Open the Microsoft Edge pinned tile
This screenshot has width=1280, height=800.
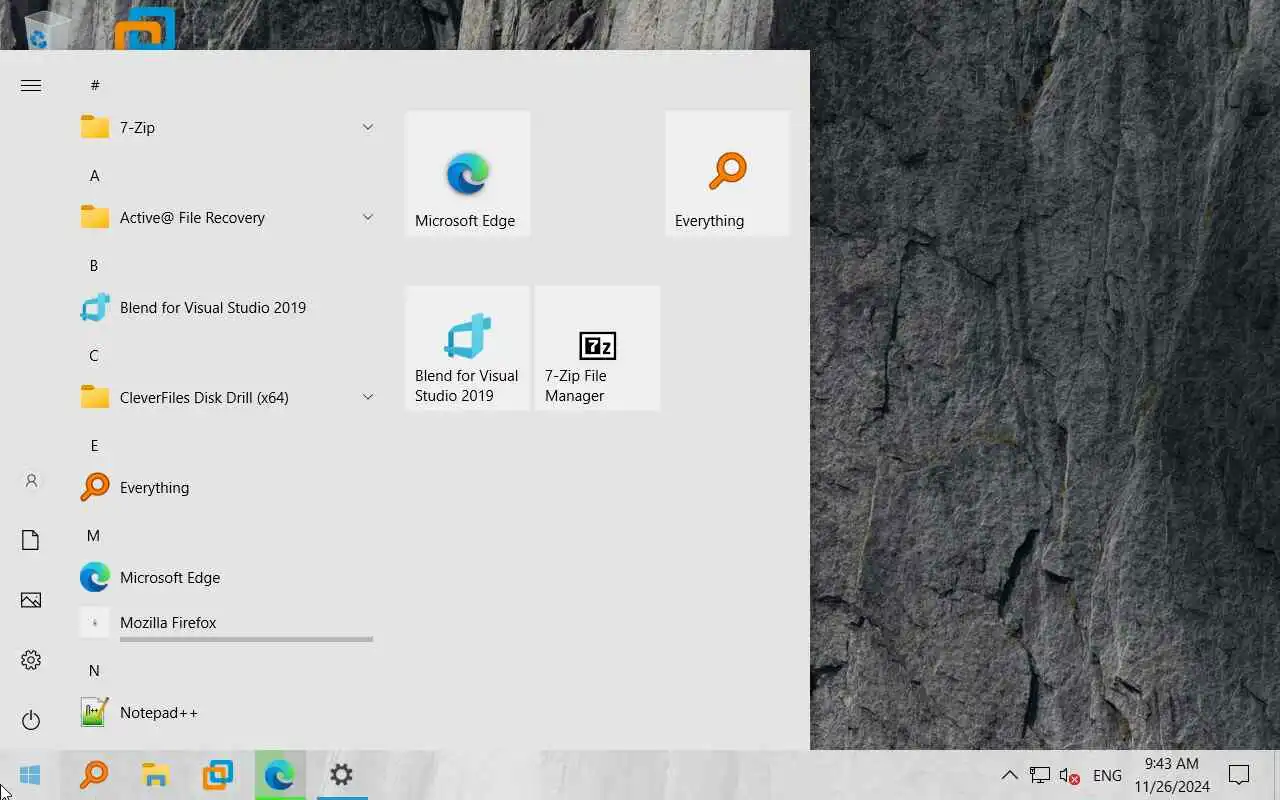point(467,173)
